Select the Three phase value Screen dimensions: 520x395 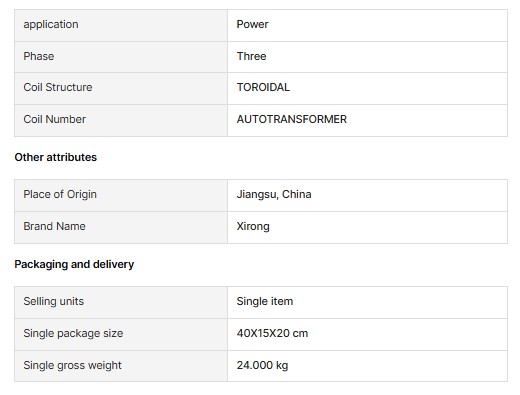(x=251, y=56)
